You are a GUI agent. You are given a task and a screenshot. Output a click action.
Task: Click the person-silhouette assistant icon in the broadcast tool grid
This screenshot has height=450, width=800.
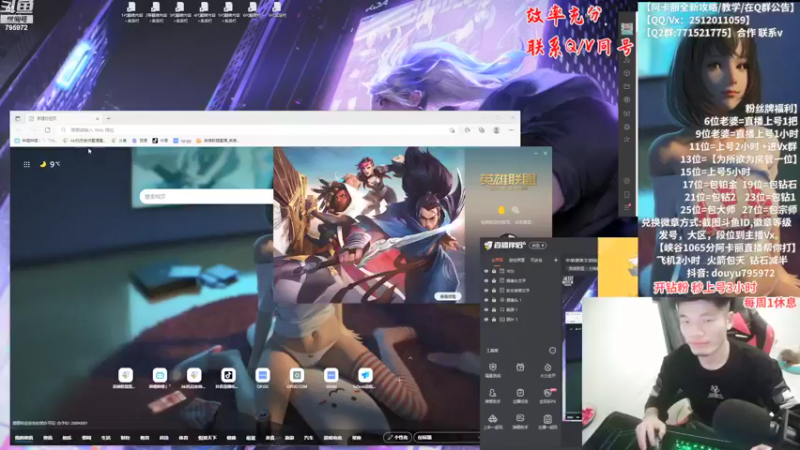tap(492, 393)
